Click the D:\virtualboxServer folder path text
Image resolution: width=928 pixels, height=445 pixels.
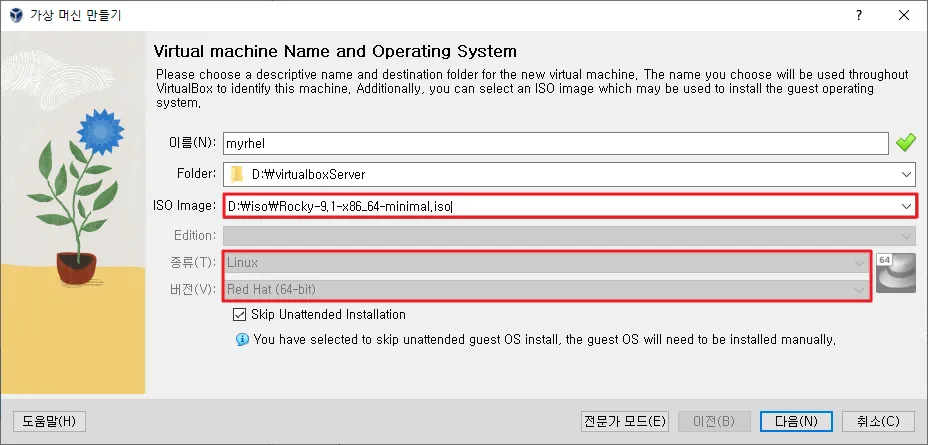tap(308, 175)
